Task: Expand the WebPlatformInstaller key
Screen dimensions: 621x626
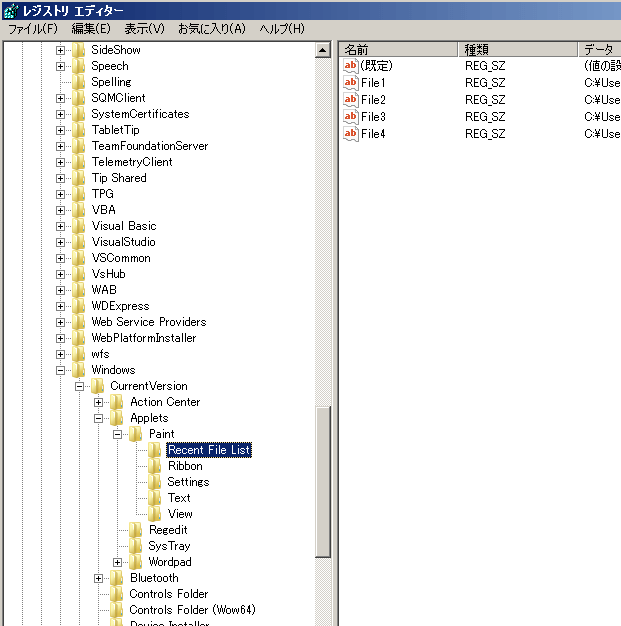Action: (60, 338)
